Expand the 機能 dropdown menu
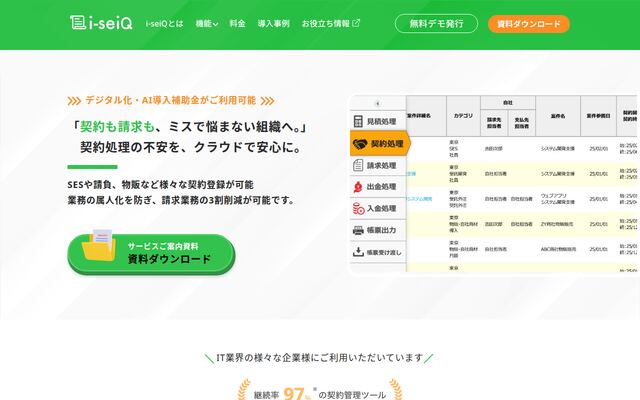Viewport: 640px width, 400px height. point(207,24)
